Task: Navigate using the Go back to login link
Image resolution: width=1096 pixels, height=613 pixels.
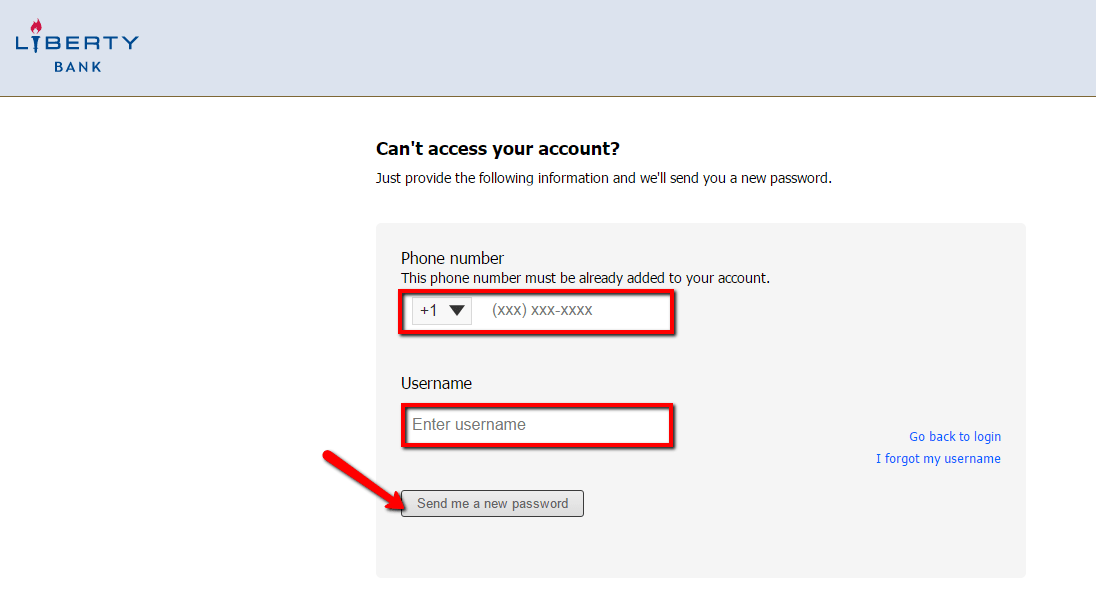Action: click(954, 436)
